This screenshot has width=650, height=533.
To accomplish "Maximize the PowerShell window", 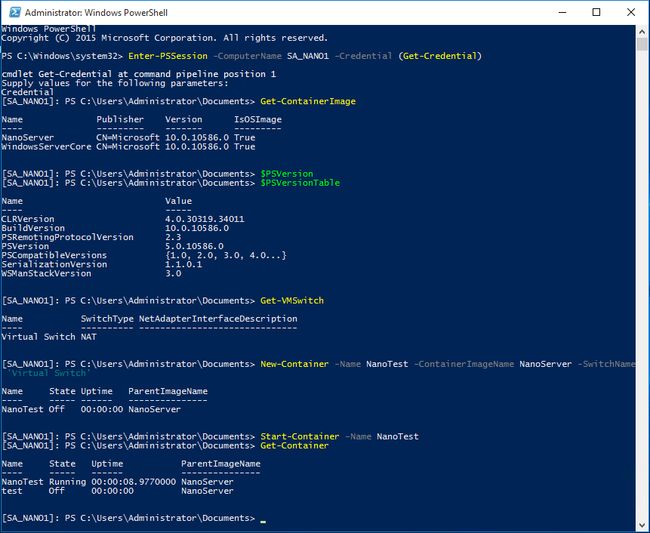I will coord(596,12).
